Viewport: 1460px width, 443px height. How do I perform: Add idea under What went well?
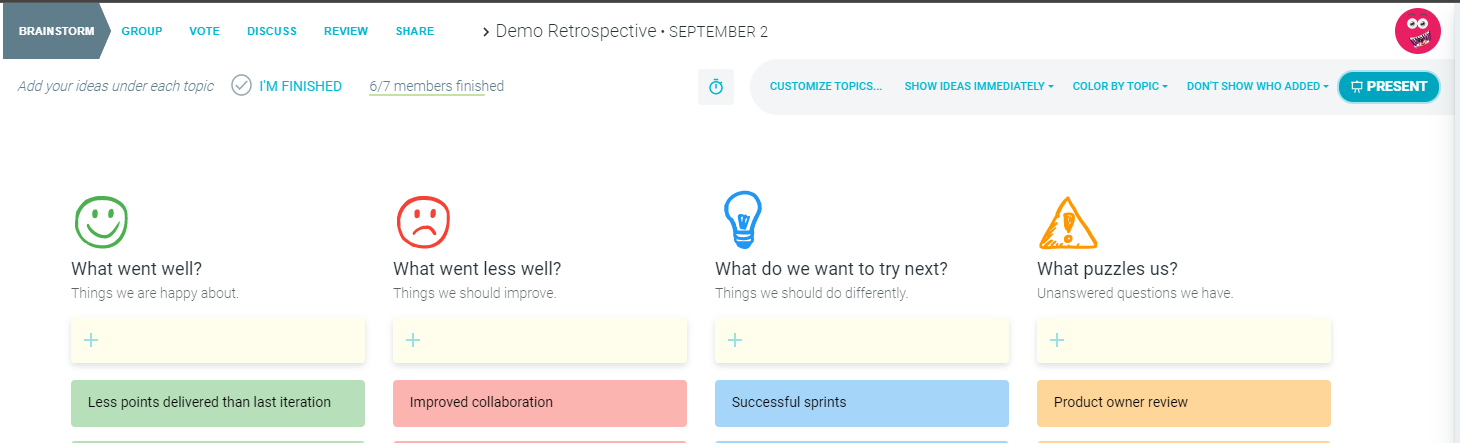218,341
